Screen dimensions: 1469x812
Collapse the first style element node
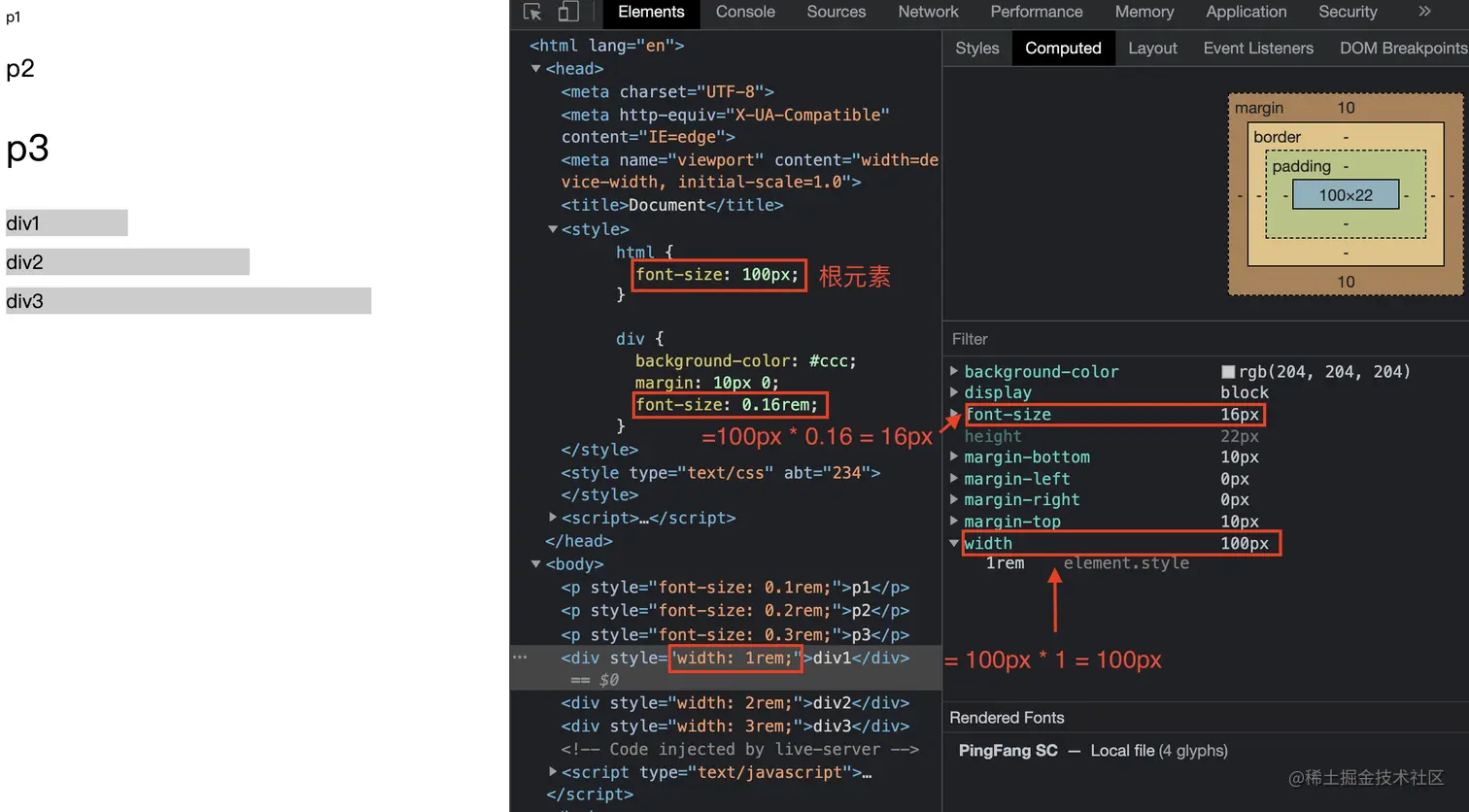(x=553, y=229)
